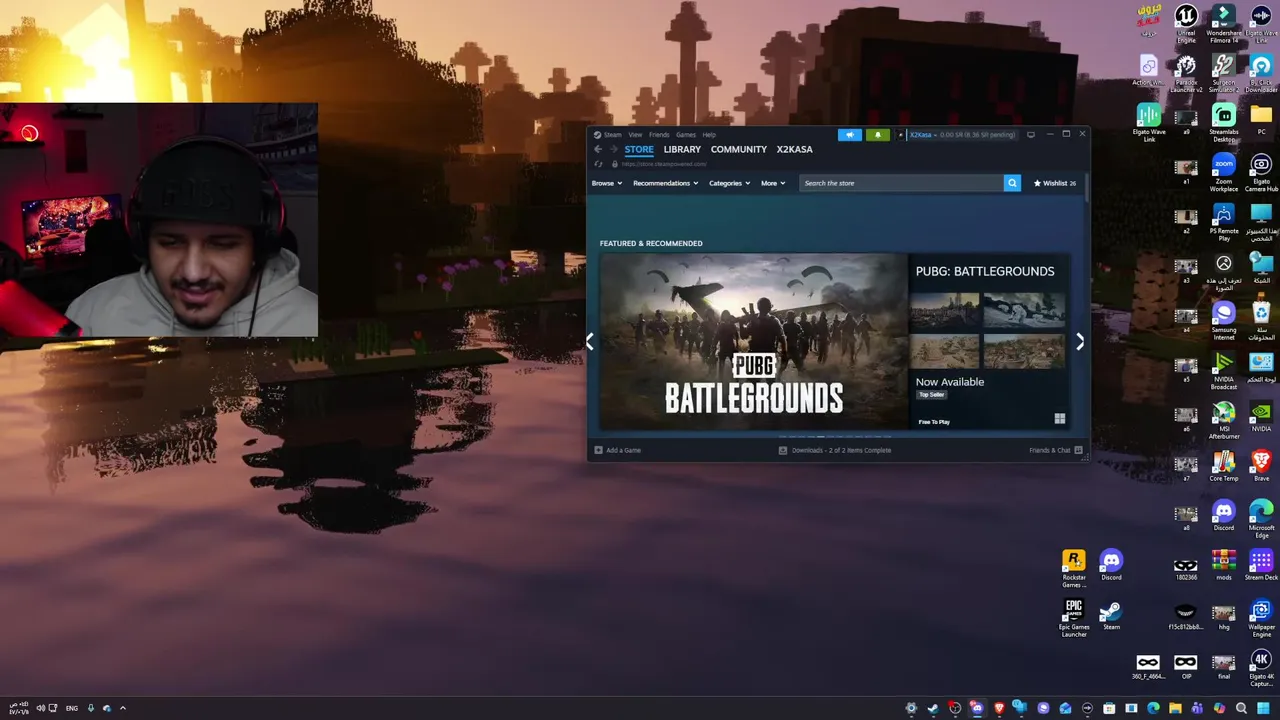Open Elgato Camera Hub shortcut
Screen dimensions: 1280x720
coord(1261,172)
